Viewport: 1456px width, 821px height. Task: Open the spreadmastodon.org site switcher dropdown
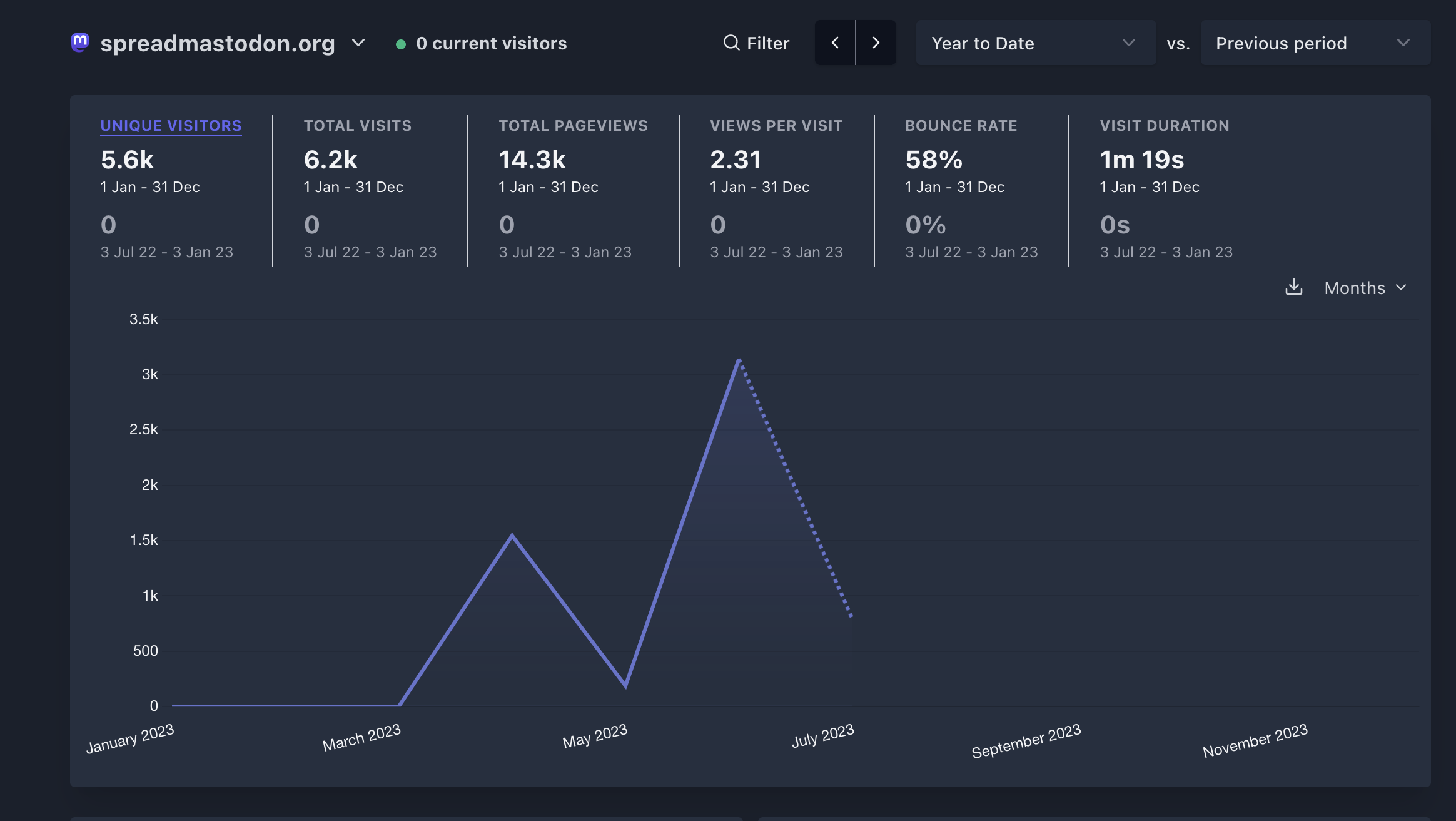click(x=358, y=43)
